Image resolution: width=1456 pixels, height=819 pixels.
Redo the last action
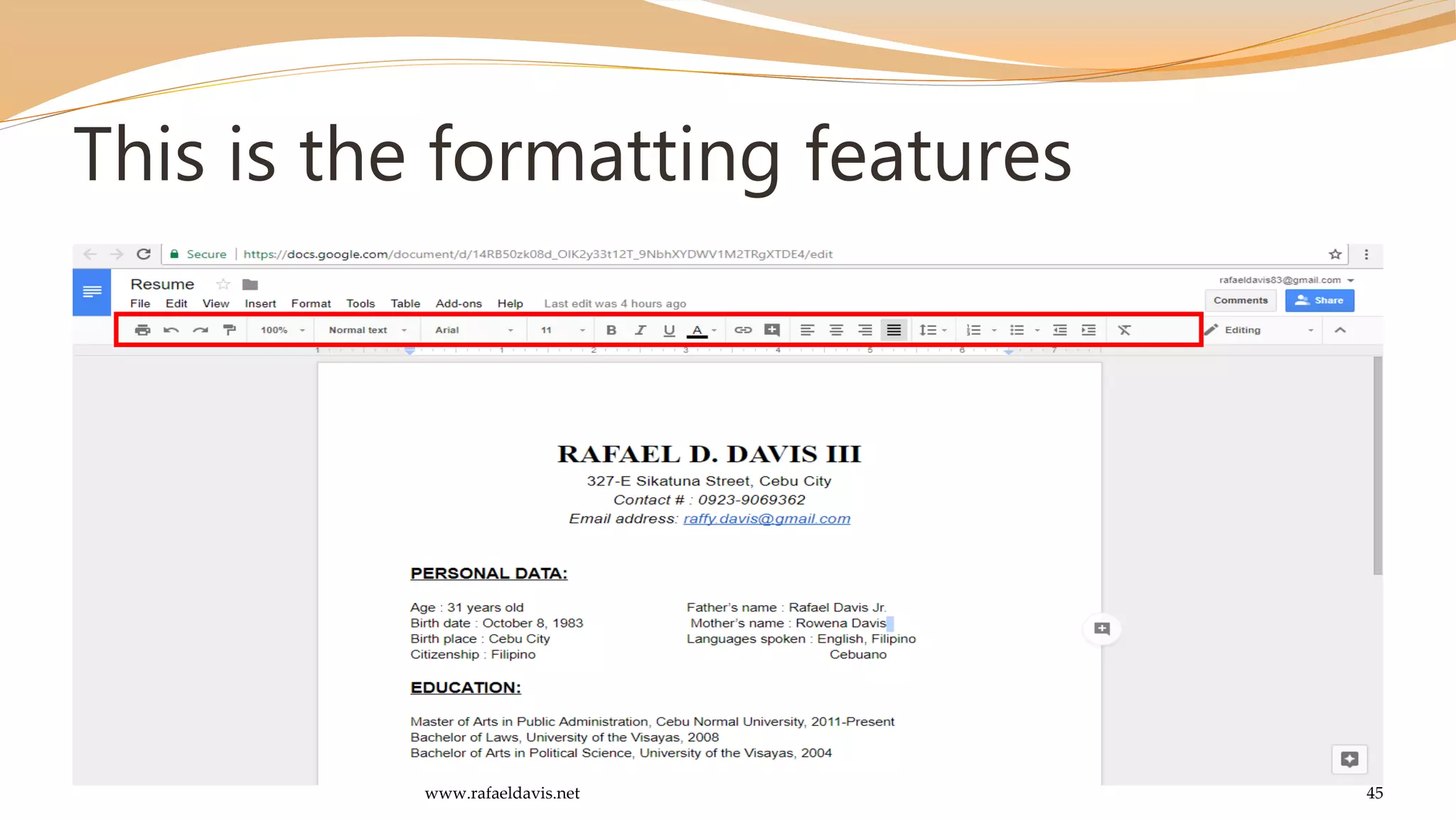coord(200,330)
